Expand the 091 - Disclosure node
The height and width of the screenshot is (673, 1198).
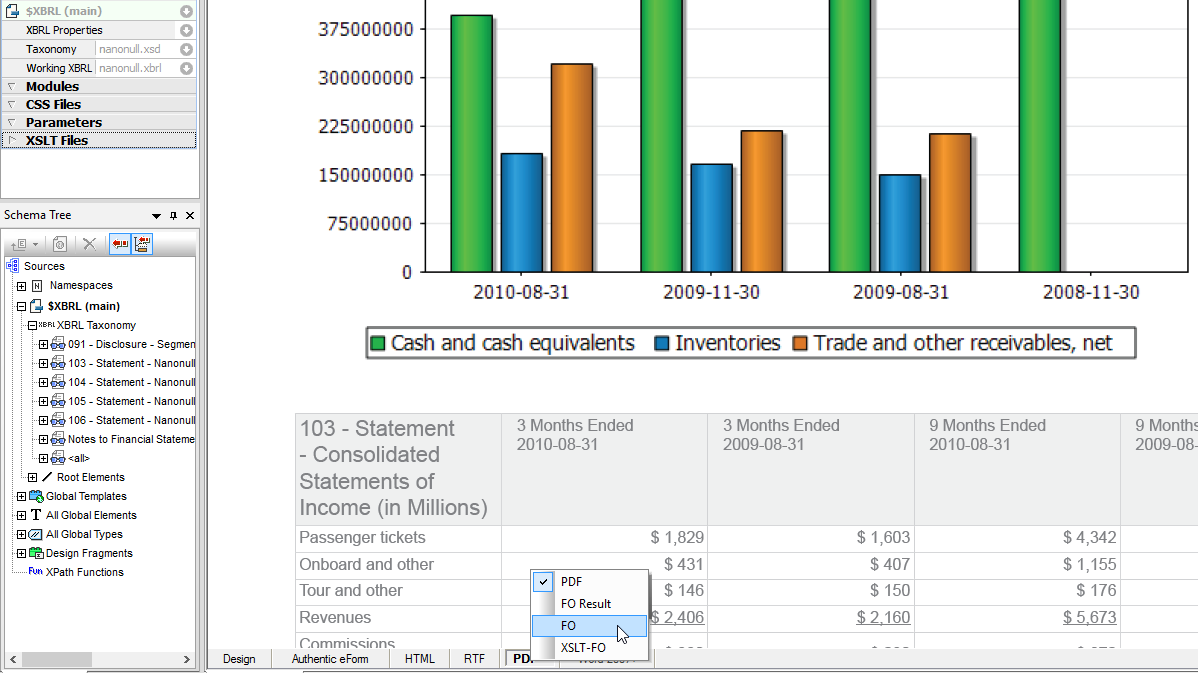coord(44,345)
